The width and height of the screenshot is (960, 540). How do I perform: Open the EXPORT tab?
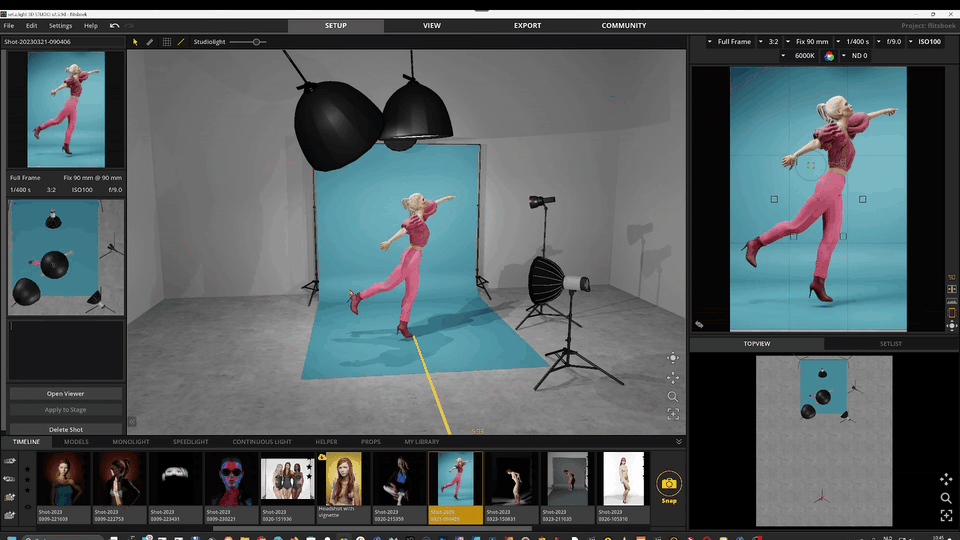pos(527,26)
